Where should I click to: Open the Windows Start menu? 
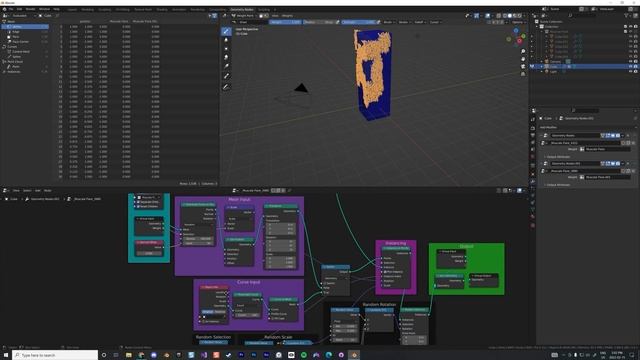point(6,355)
